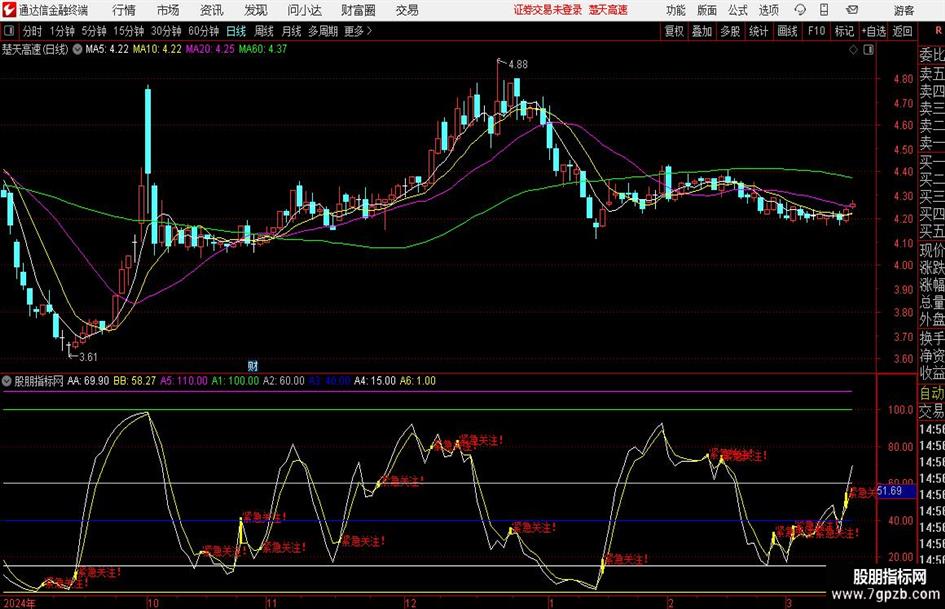The image size is (945, 609).
Task: Open the mail envelope icon
Action: pyautogui.click(x=852, y=10)
